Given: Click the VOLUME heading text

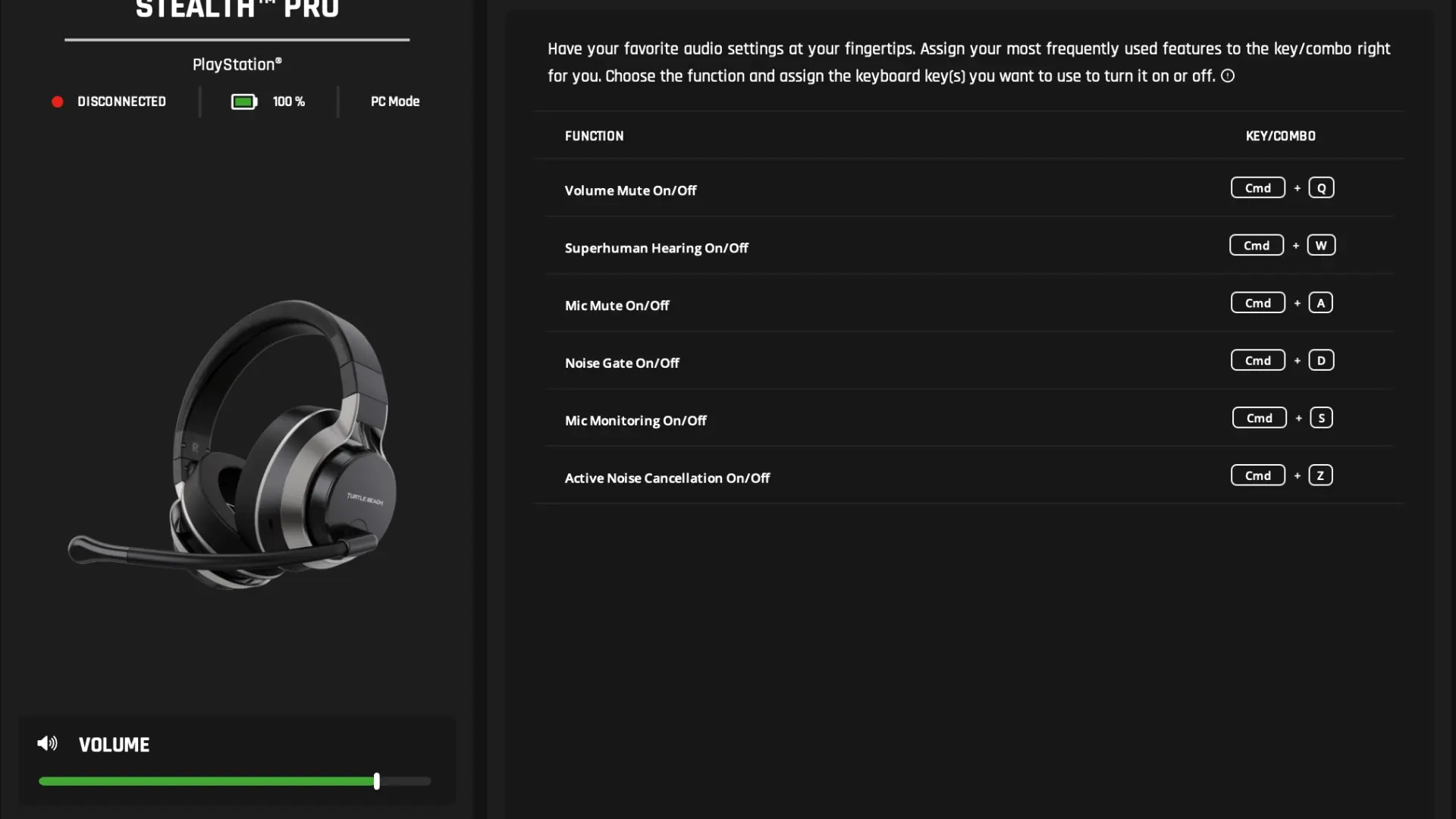Looking at the screenshot, I should (x=115, y=745).
